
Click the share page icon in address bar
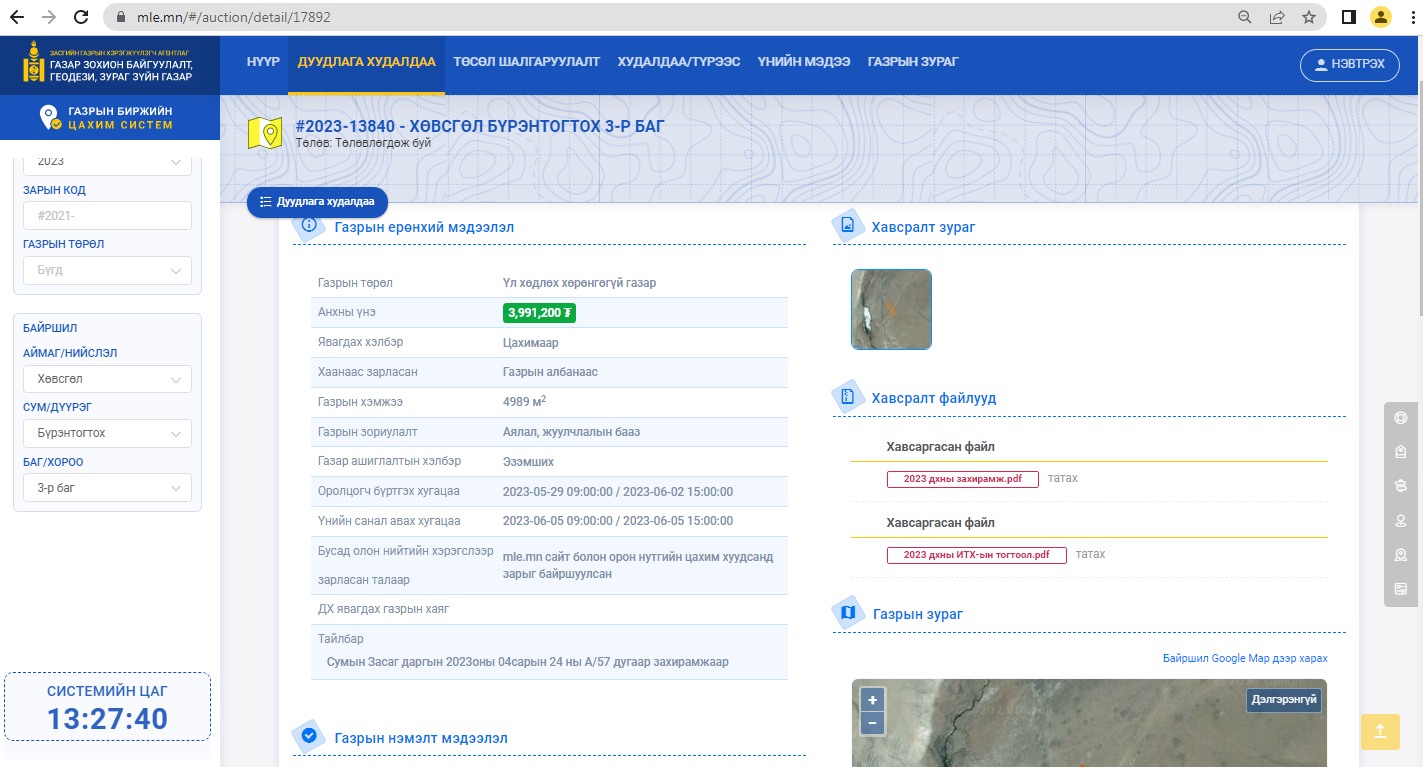(1277, 17)
